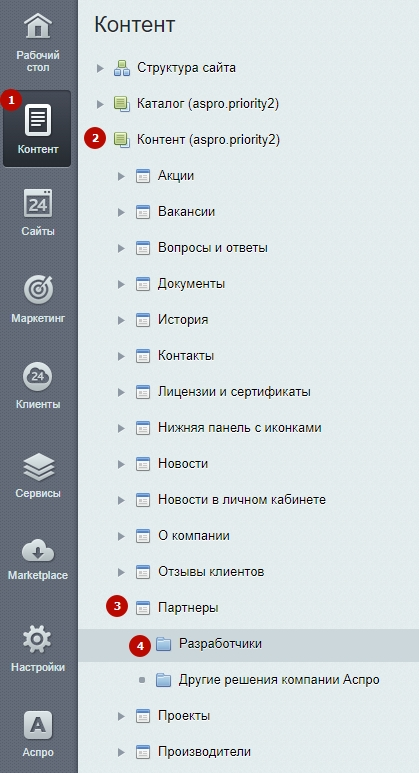
Task: Open the Сайты 24 calendar icon
Action: coord(38,203)
